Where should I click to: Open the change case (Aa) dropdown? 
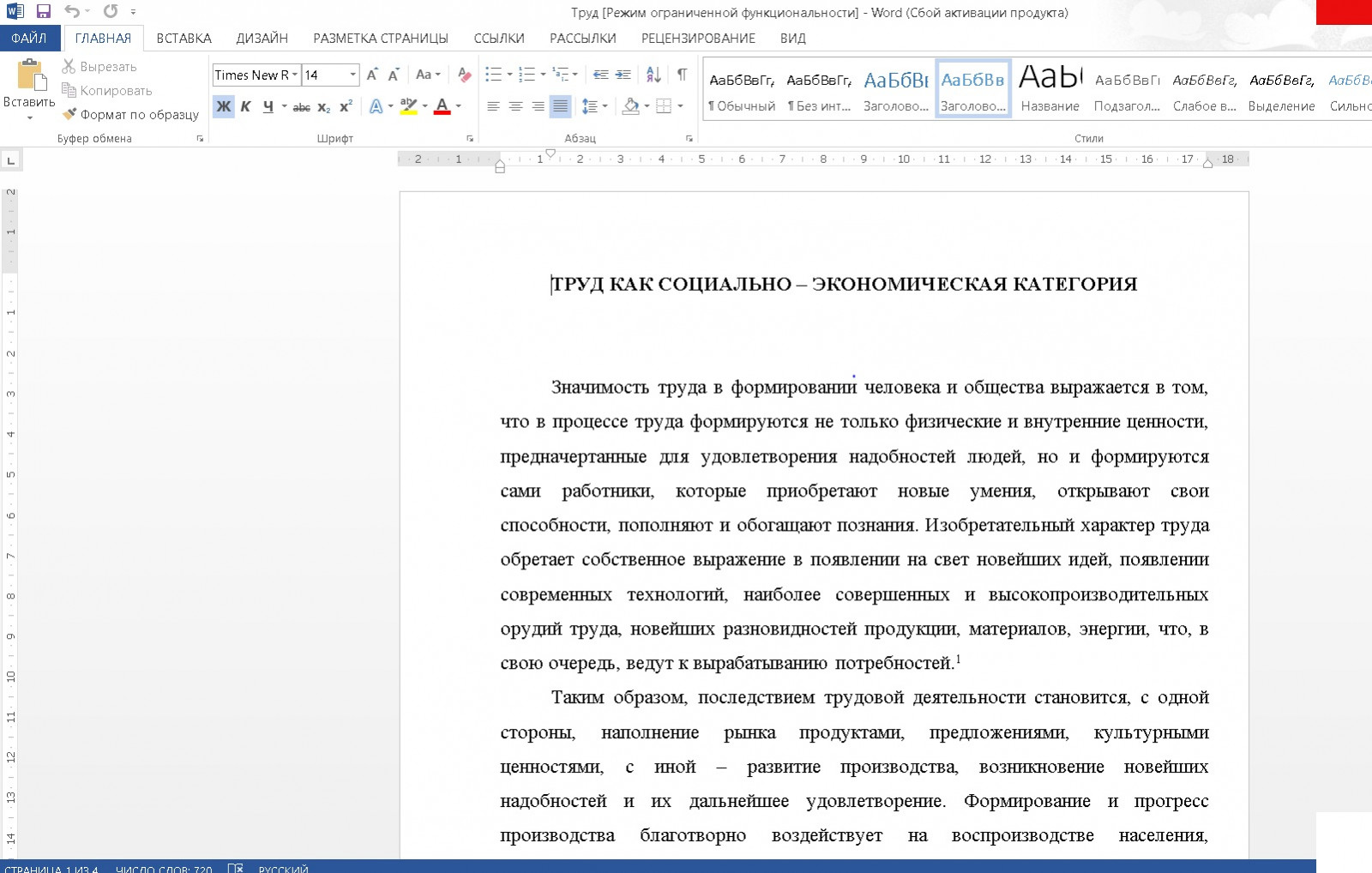click(x=428, y=75)
